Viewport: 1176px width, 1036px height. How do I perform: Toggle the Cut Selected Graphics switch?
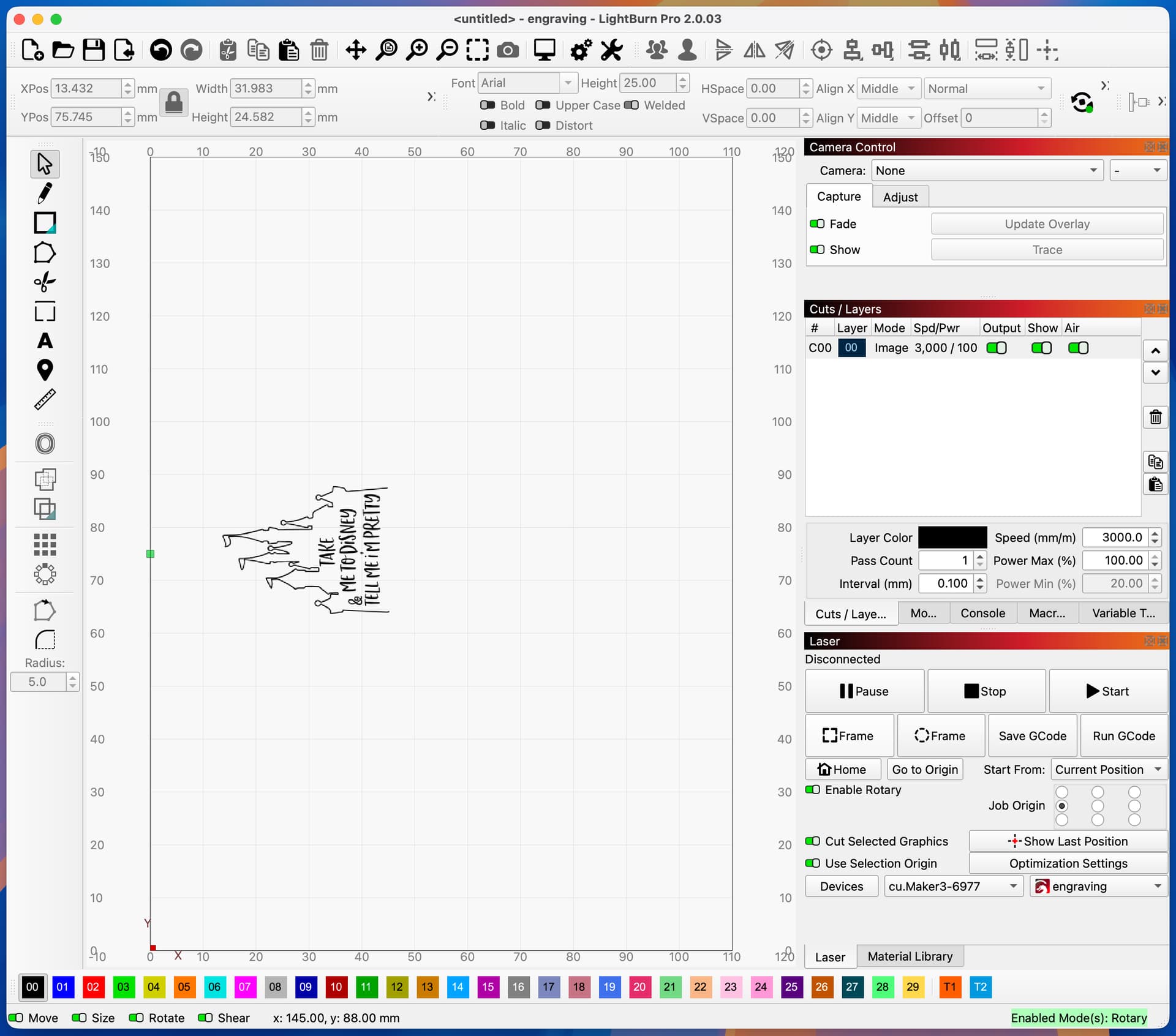(813, 841)
